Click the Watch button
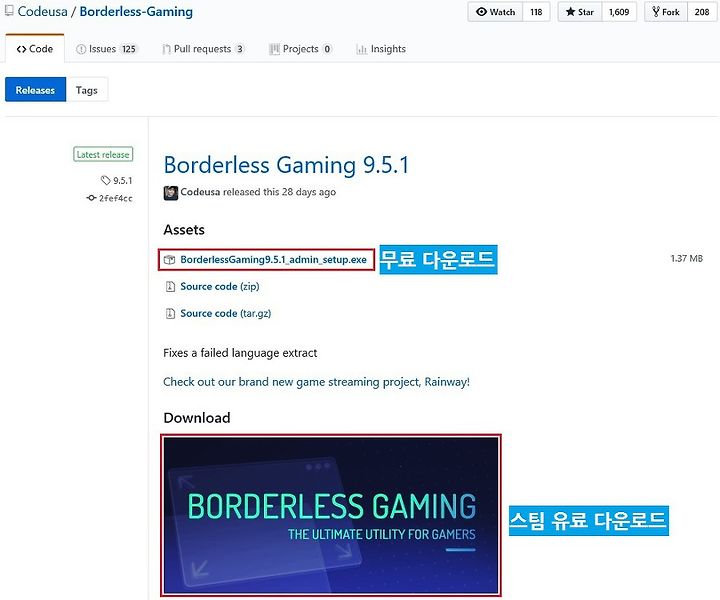 pyautogui.click(x=495, y=12)
